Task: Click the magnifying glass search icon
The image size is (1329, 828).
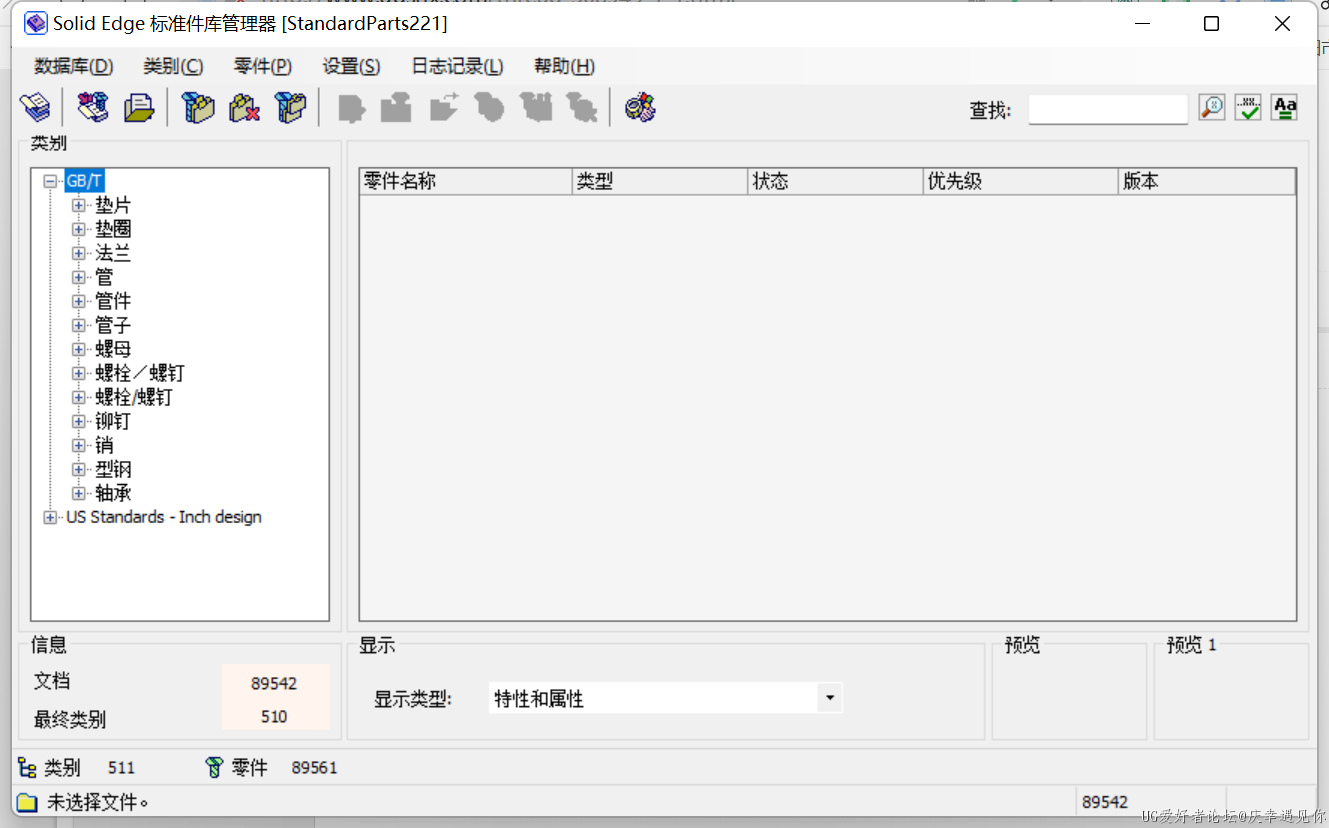Action: coord(1212,108)
